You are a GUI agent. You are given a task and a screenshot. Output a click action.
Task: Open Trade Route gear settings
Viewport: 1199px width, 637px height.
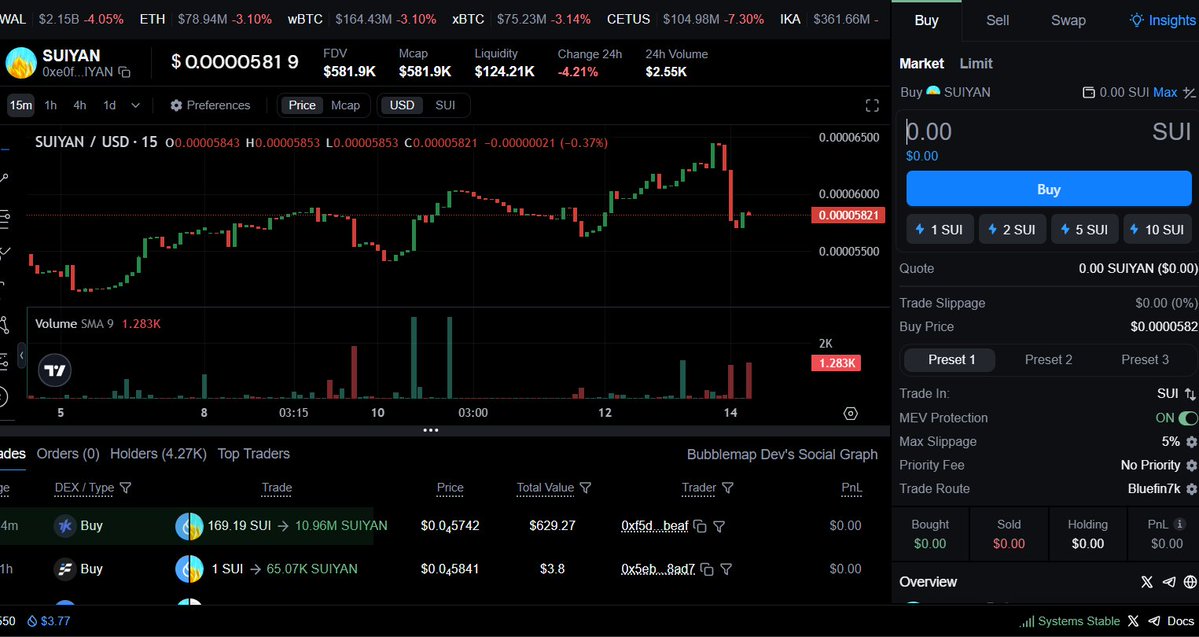(1191, 489)
